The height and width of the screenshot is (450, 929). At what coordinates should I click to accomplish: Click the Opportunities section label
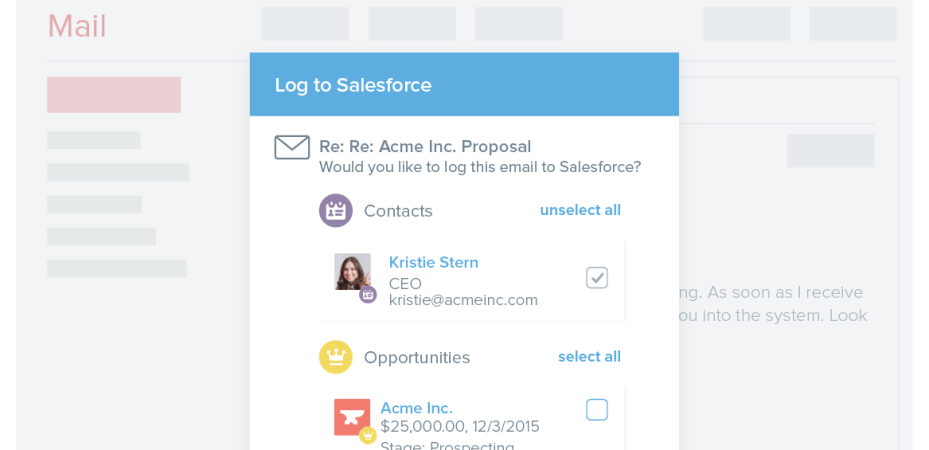(416, 357)
